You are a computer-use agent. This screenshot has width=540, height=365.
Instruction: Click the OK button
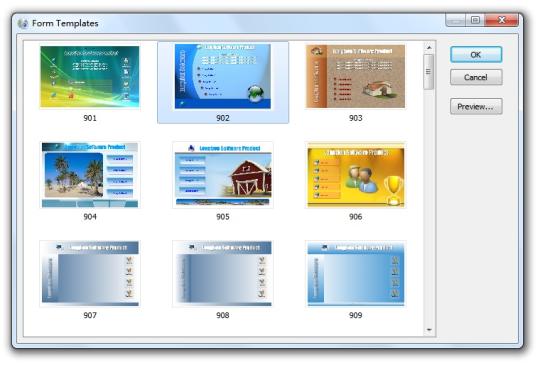tap(476, 55)
